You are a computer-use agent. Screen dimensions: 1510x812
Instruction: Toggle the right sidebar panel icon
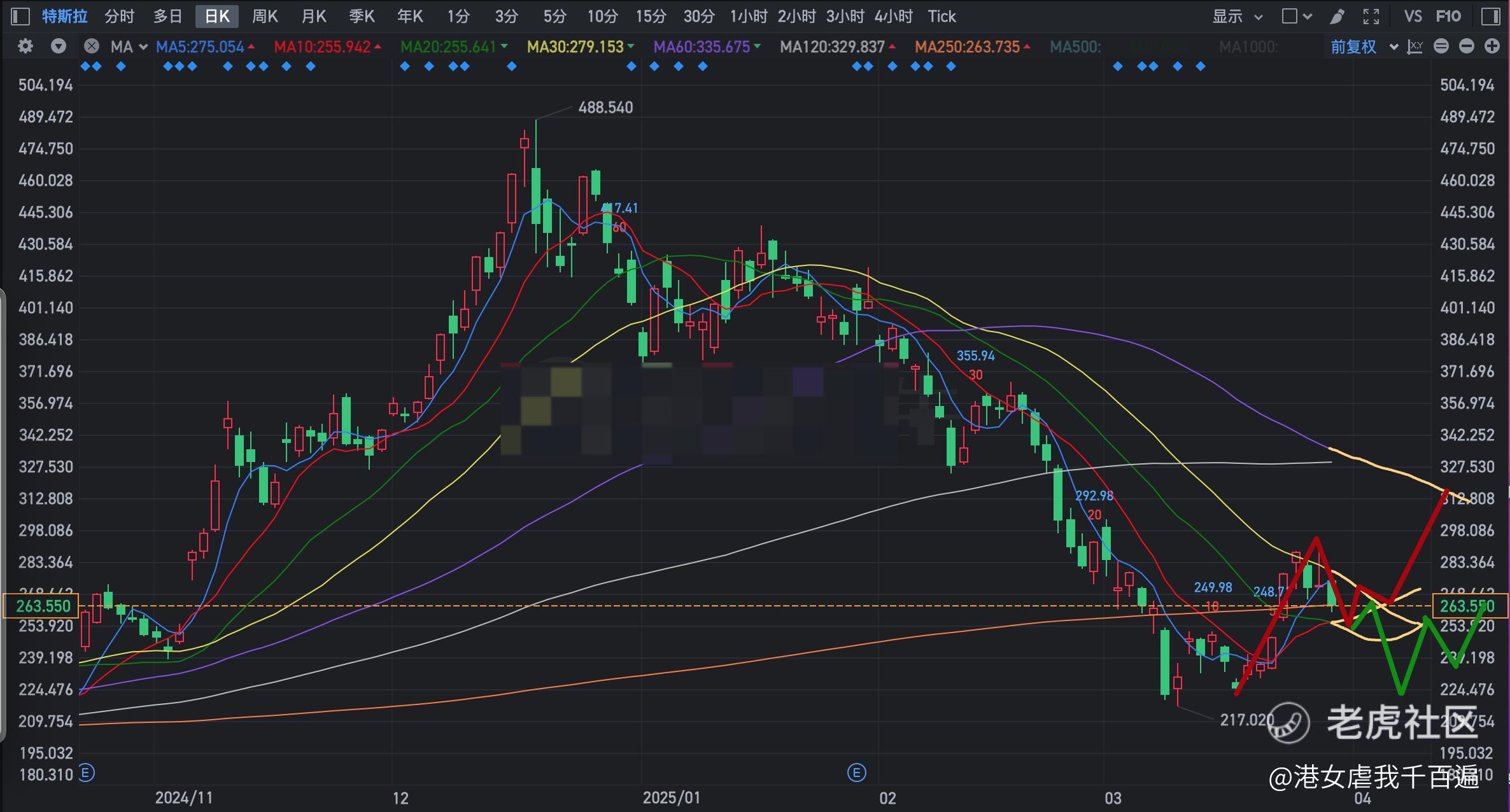(1491, 16)
